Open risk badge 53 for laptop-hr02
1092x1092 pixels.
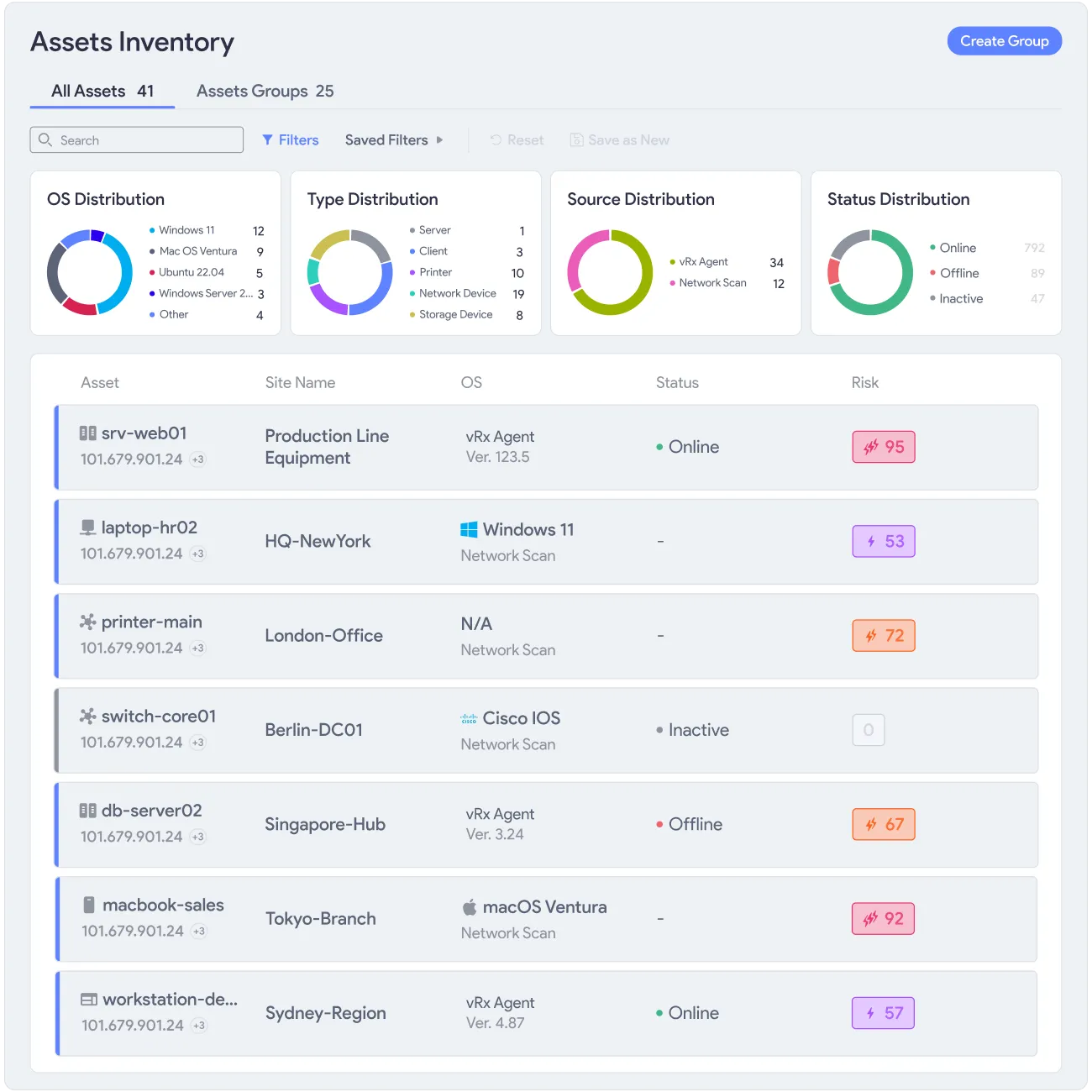pos(884,541)
